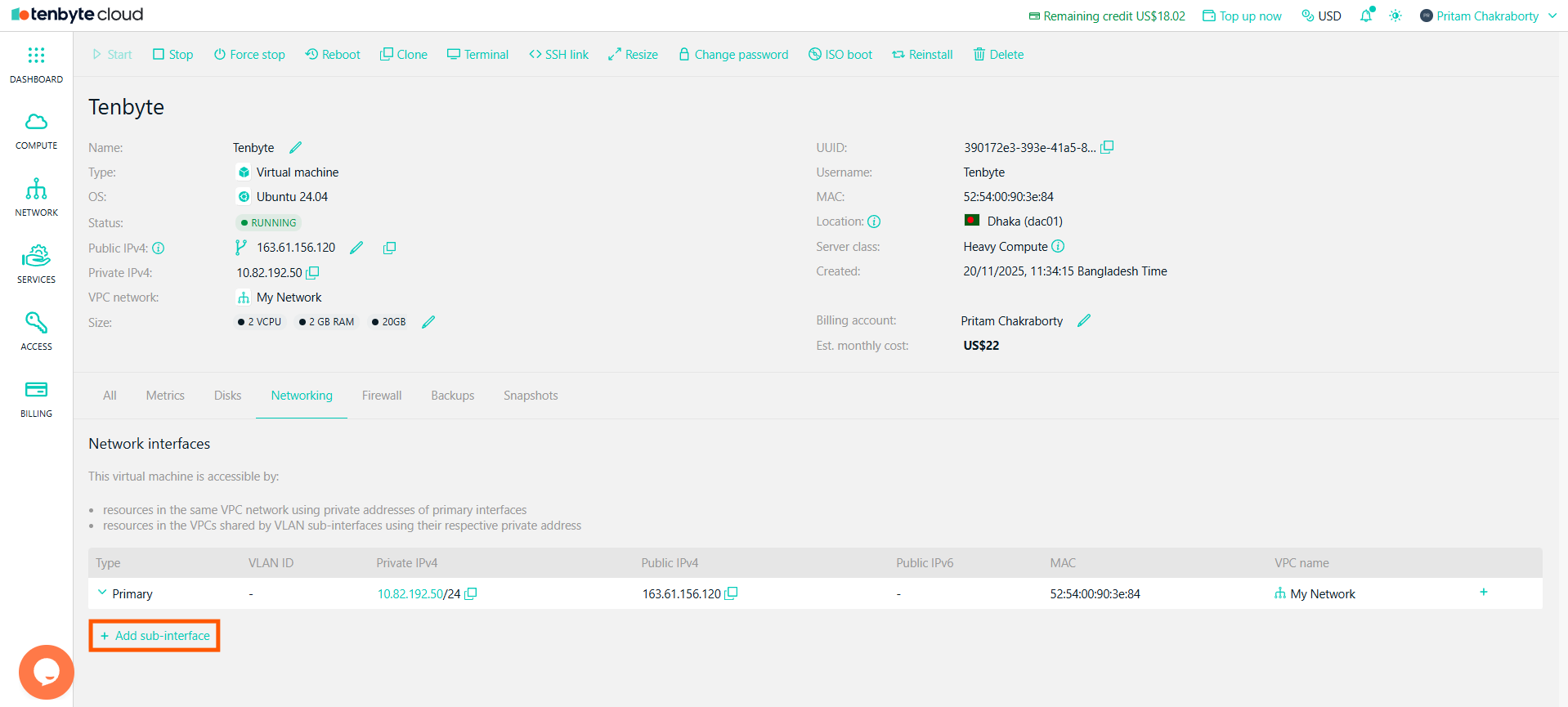
Task: Click Remaining credit US$18.02
Action: [1107, 16]
